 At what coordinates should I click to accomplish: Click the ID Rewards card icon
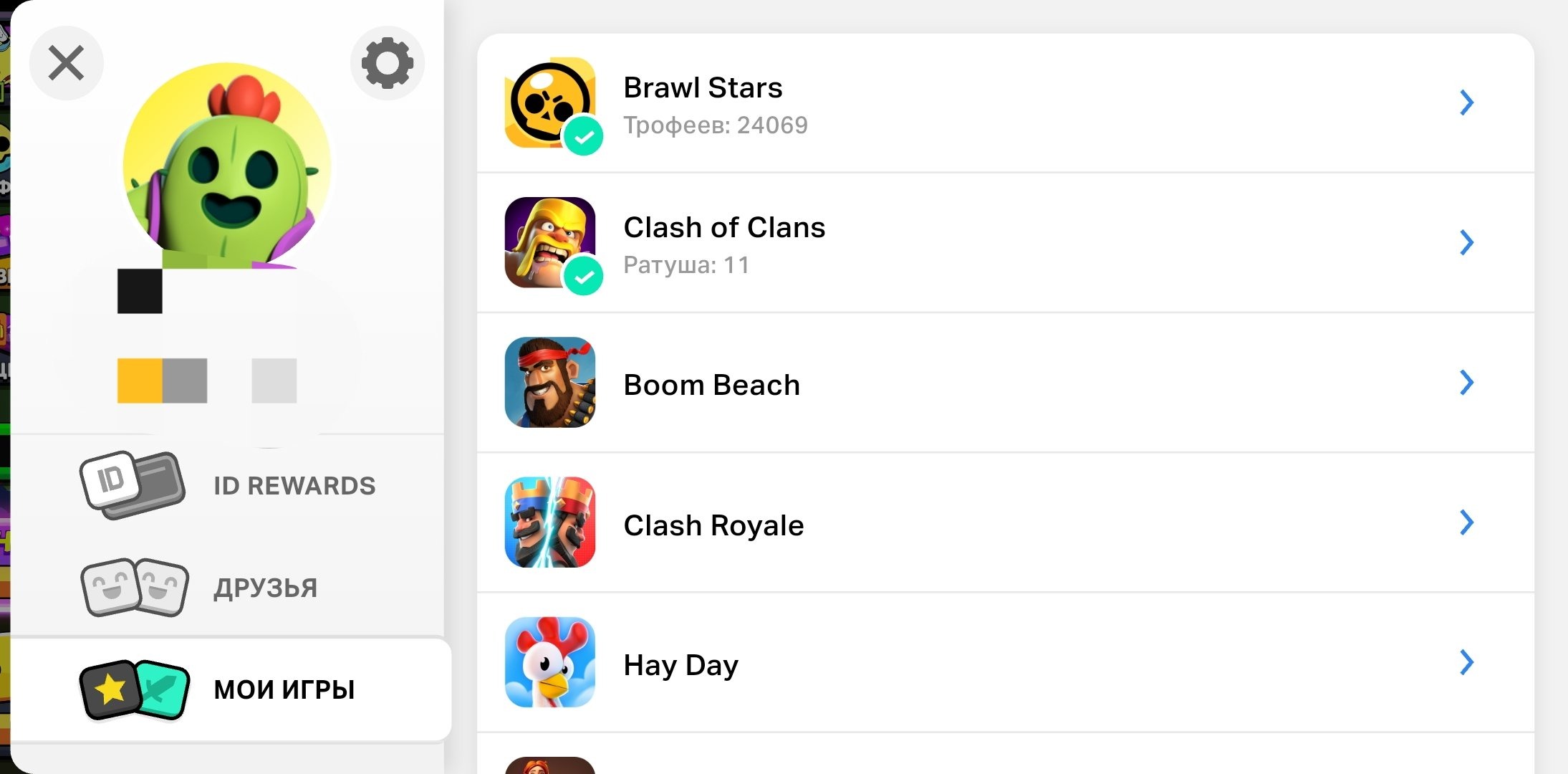[133, 485]
